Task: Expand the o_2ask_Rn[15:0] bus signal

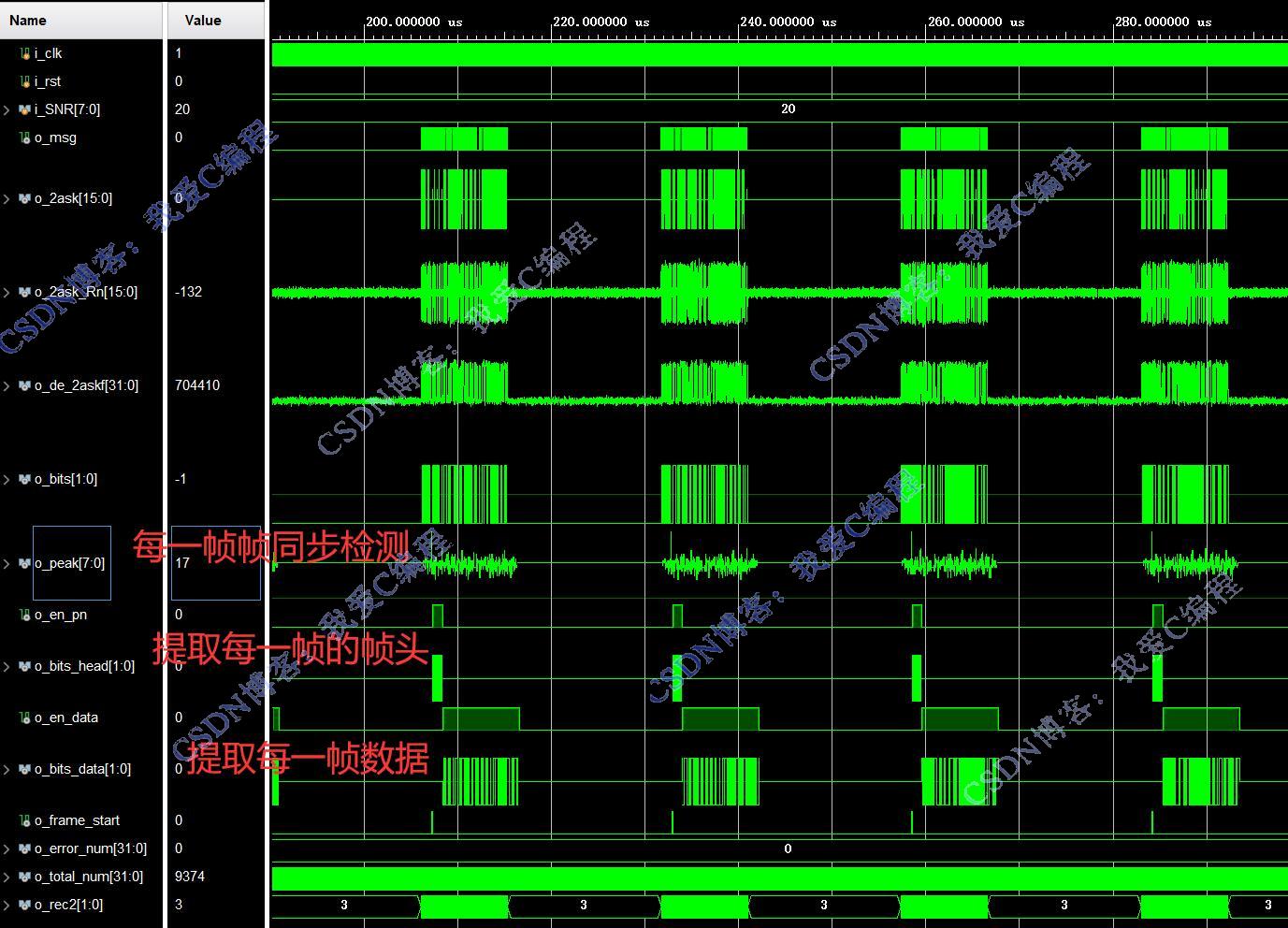Action: [x=7, y=292]
